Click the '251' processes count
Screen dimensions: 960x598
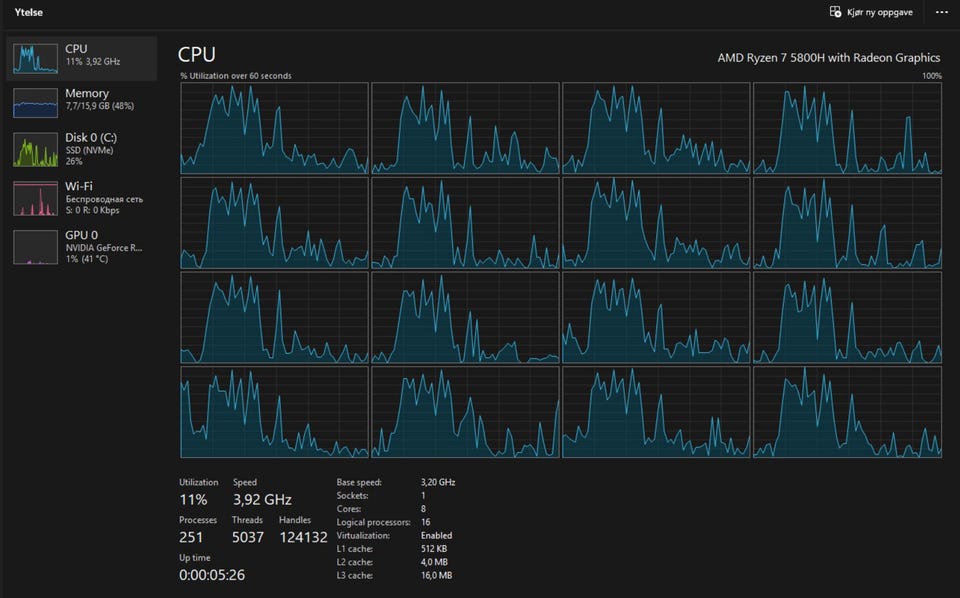191,537
